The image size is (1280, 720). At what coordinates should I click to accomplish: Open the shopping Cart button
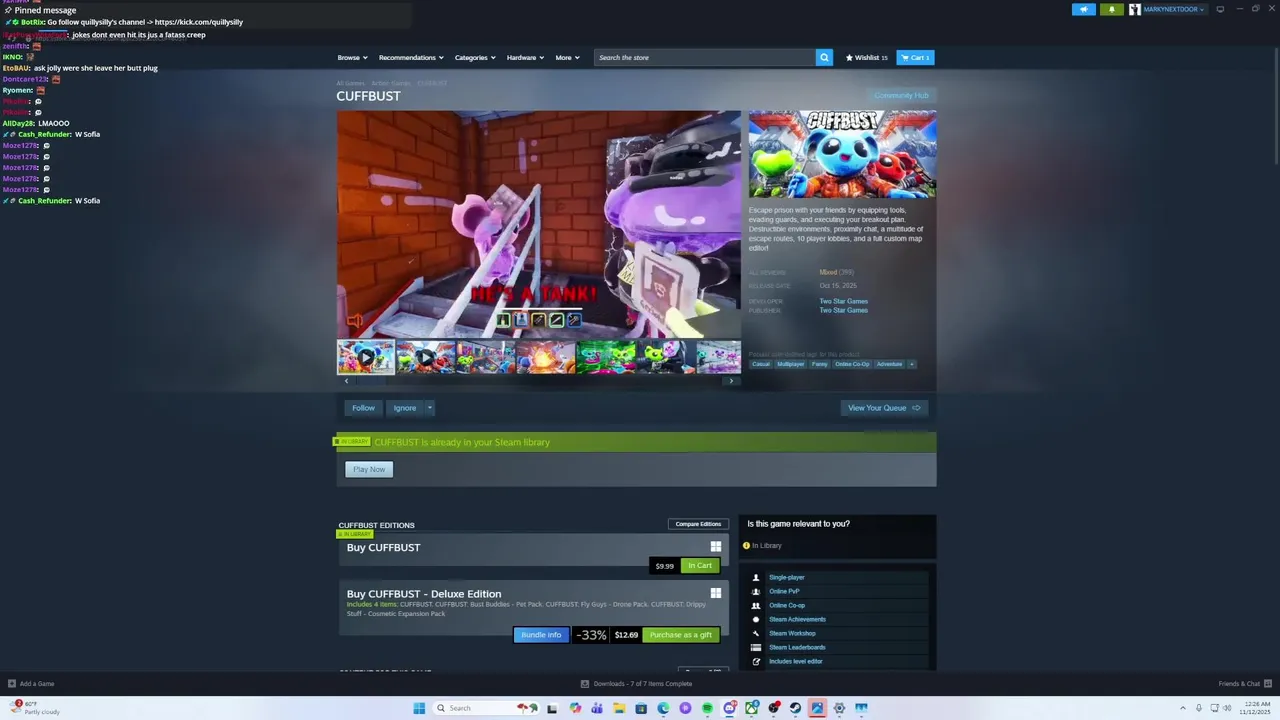point(915,57)
